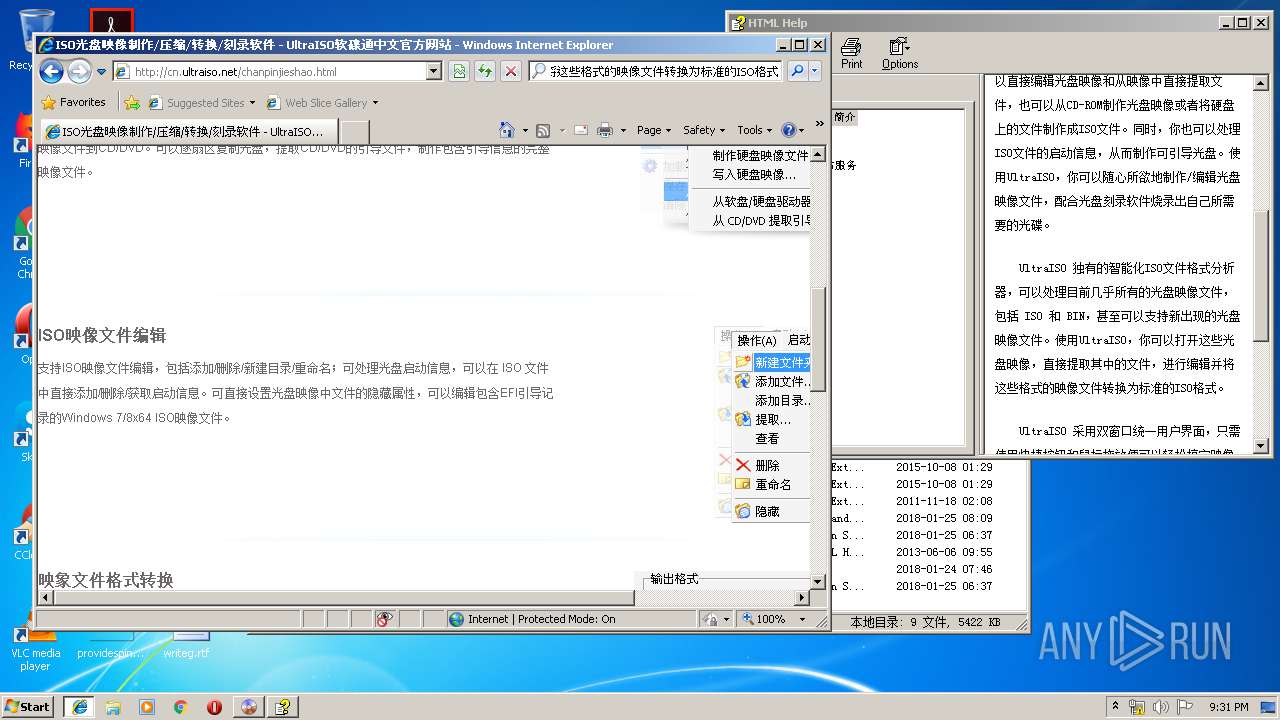1280x720 pixels.
Task: Show hidden system tray icons
Action: click(x=1116, y=706)
